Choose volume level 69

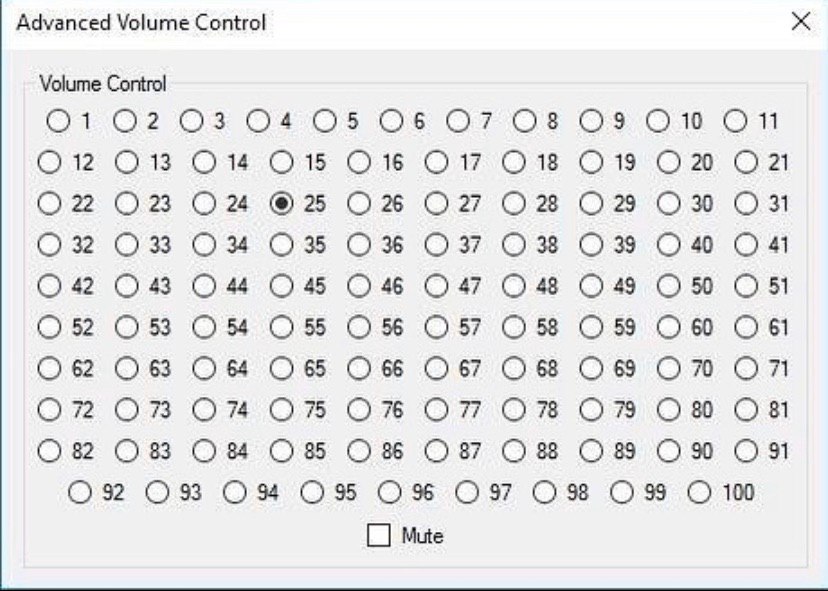point(592,369)
